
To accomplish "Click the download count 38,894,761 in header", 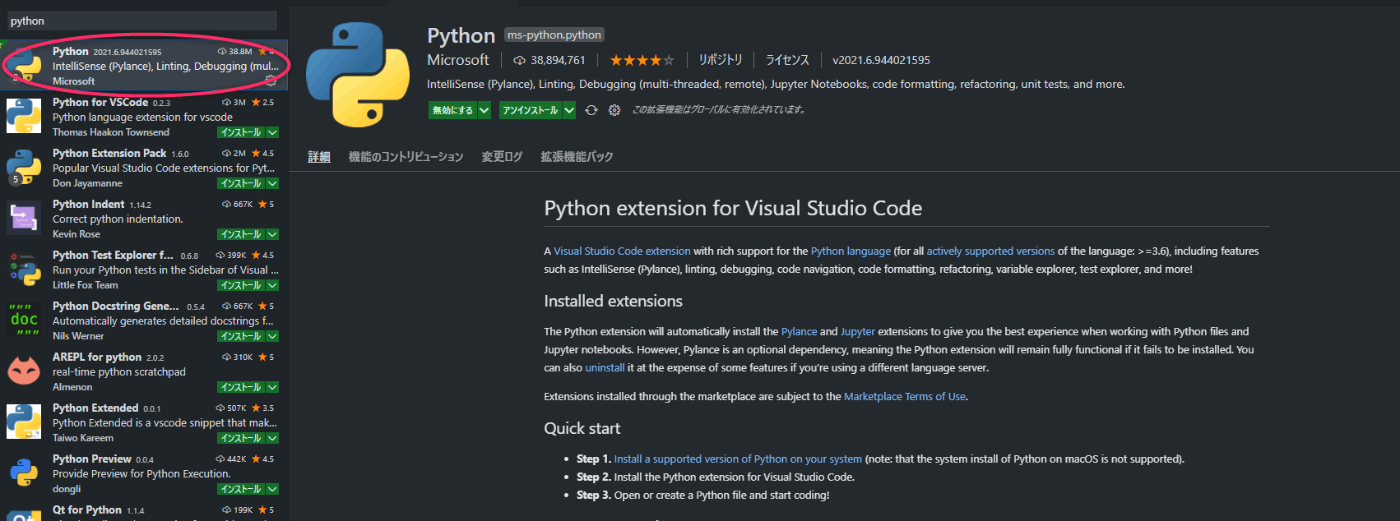I will click(x=549, y=60).
